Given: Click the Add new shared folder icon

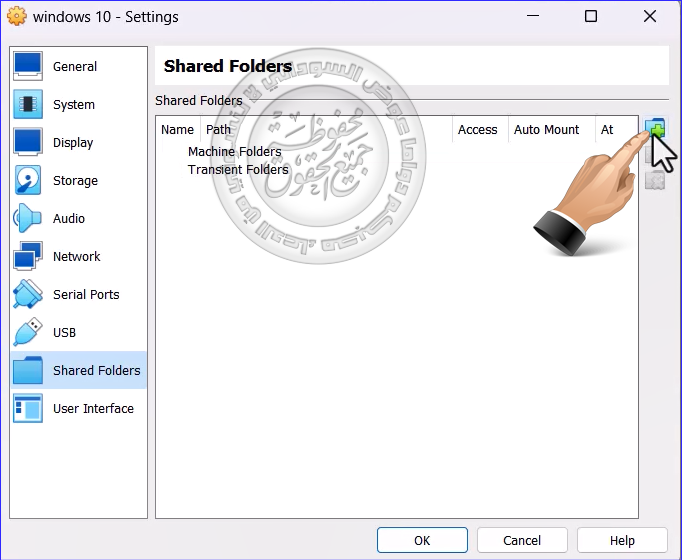Looking at the screenshot, I should 655,129.
